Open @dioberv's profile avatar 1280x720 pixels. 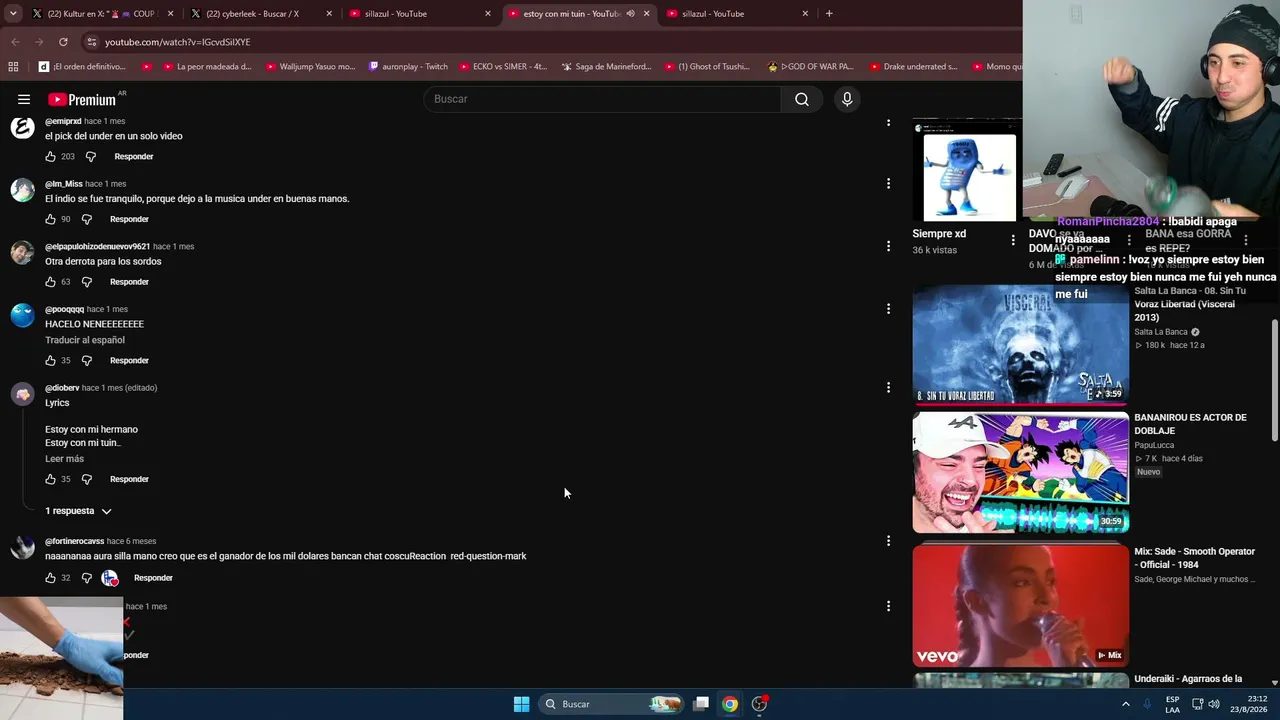tap(22, 394)
